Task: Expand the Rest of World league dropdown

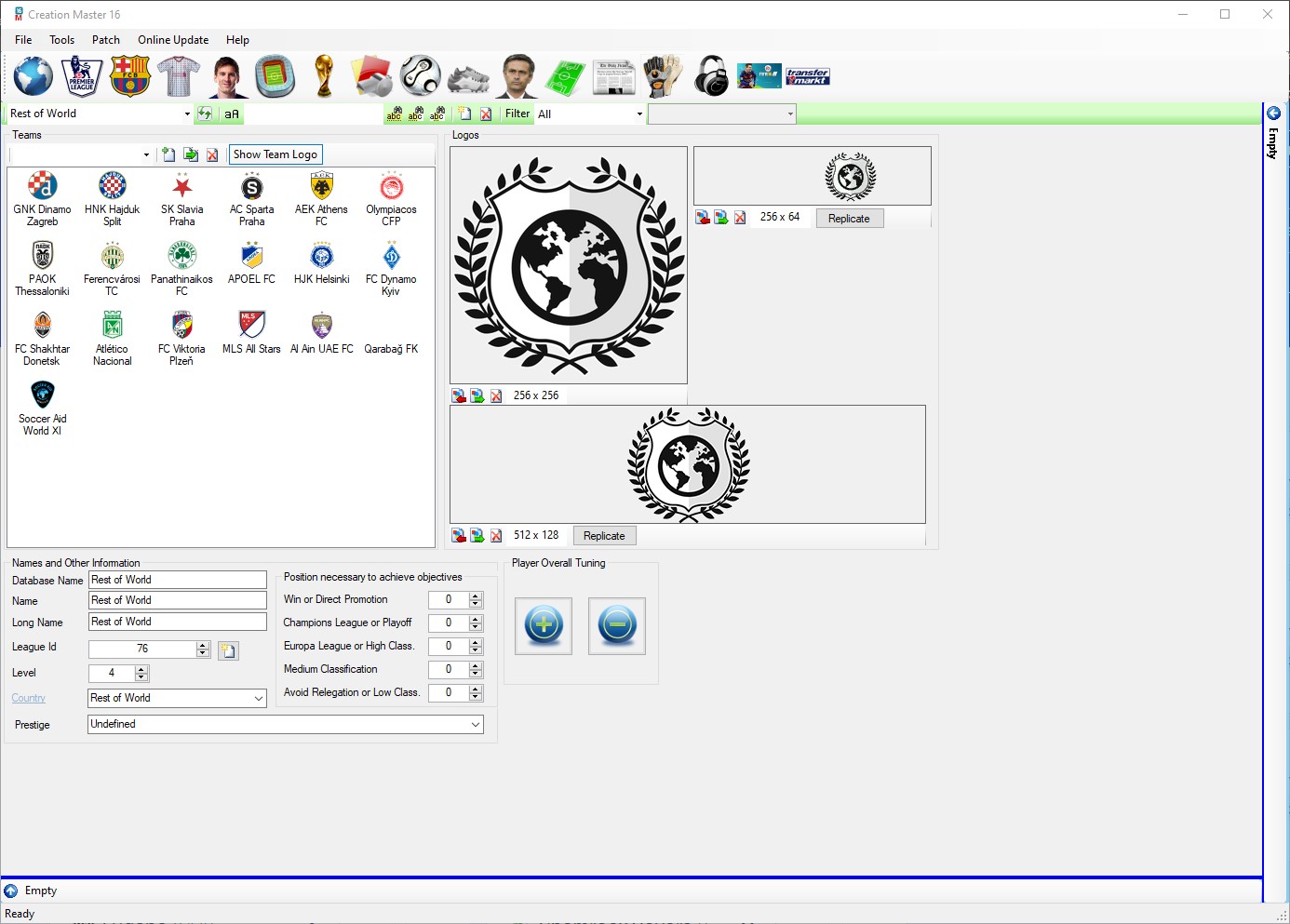Action: pos(187,114)
